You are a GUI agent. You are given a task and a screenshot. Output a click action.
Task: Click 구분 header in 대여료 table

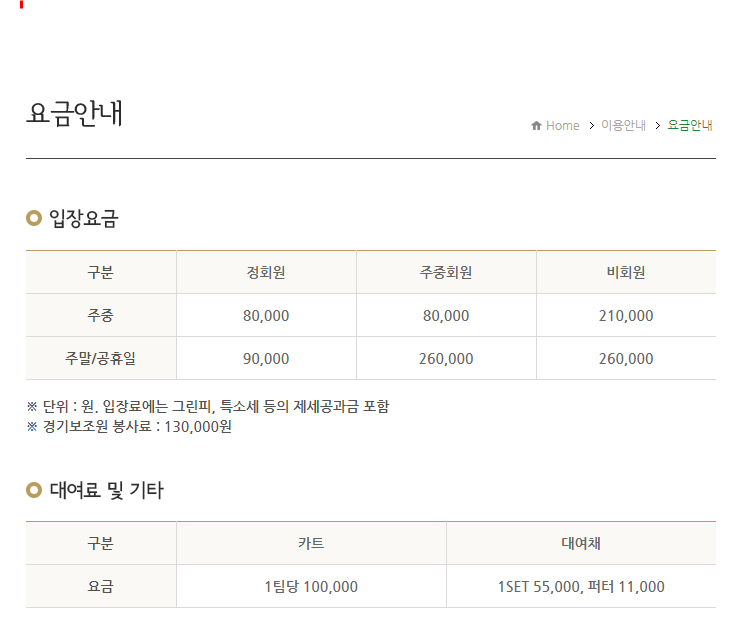coord(100,543)
